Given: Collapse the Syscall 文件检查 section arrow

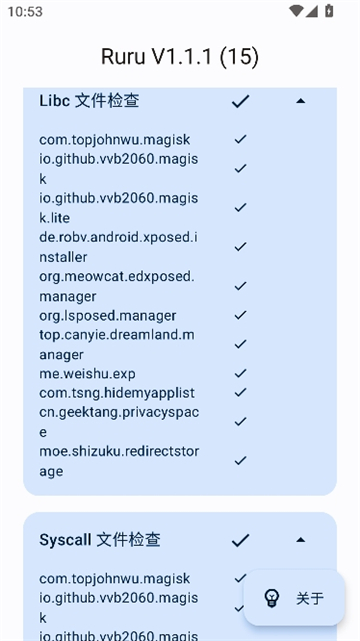Looking at the screenshot, I should coord(300,540).
